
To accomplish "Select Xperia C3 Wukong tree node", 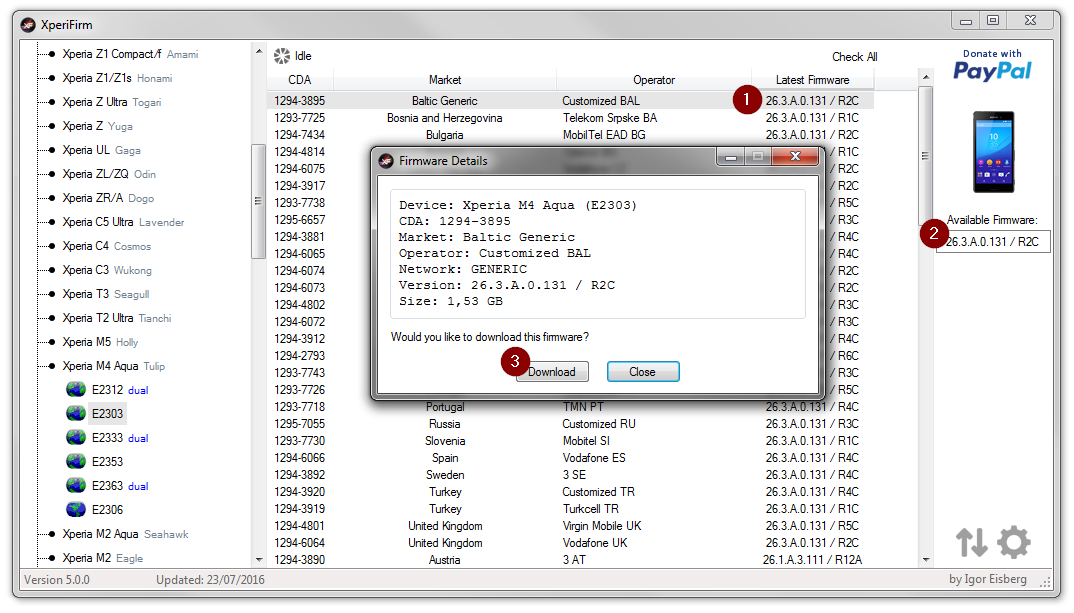I will 107,270.
